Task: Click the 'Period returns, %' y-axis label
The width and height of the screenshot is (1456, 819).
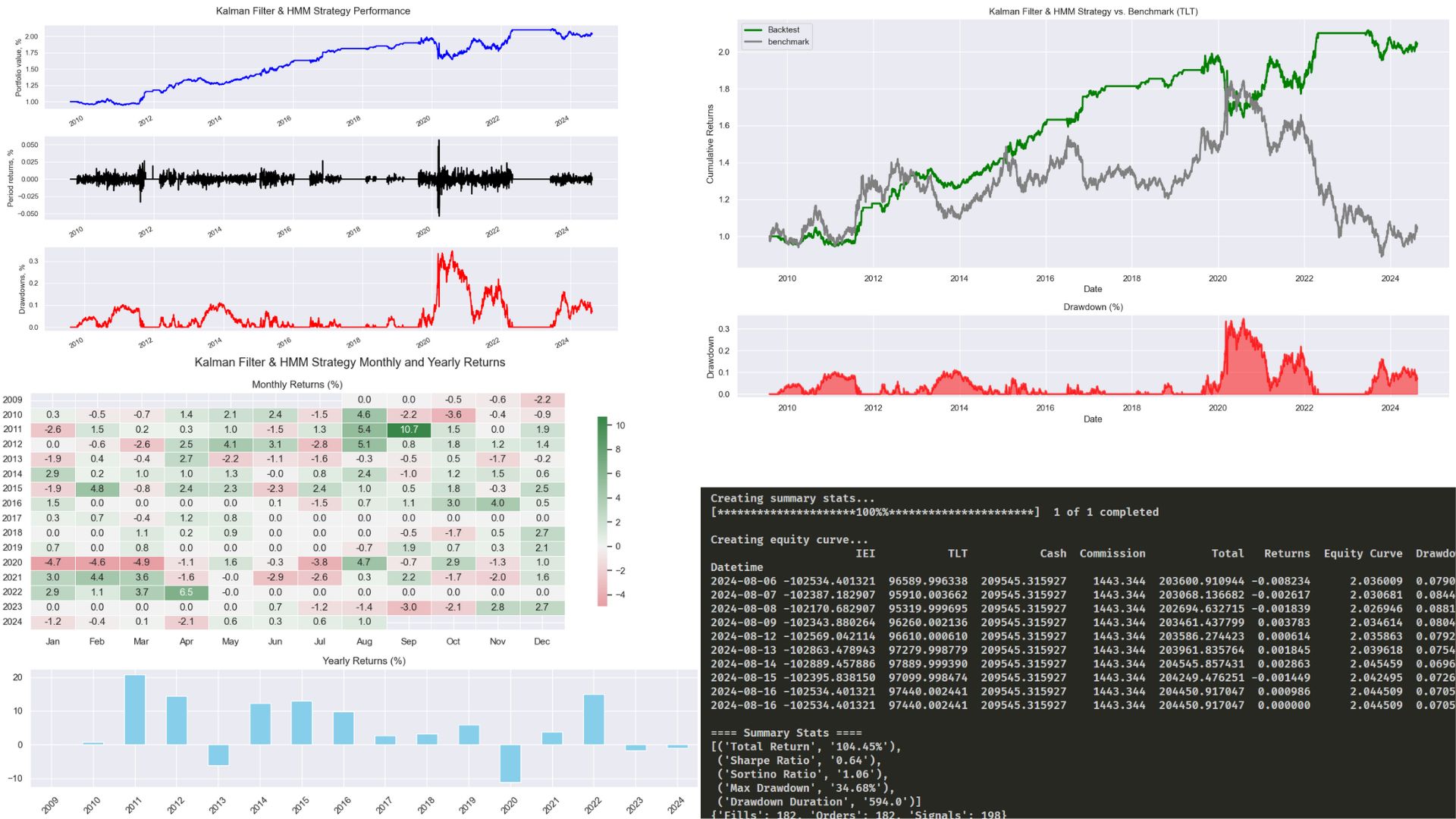Action: 11,179
